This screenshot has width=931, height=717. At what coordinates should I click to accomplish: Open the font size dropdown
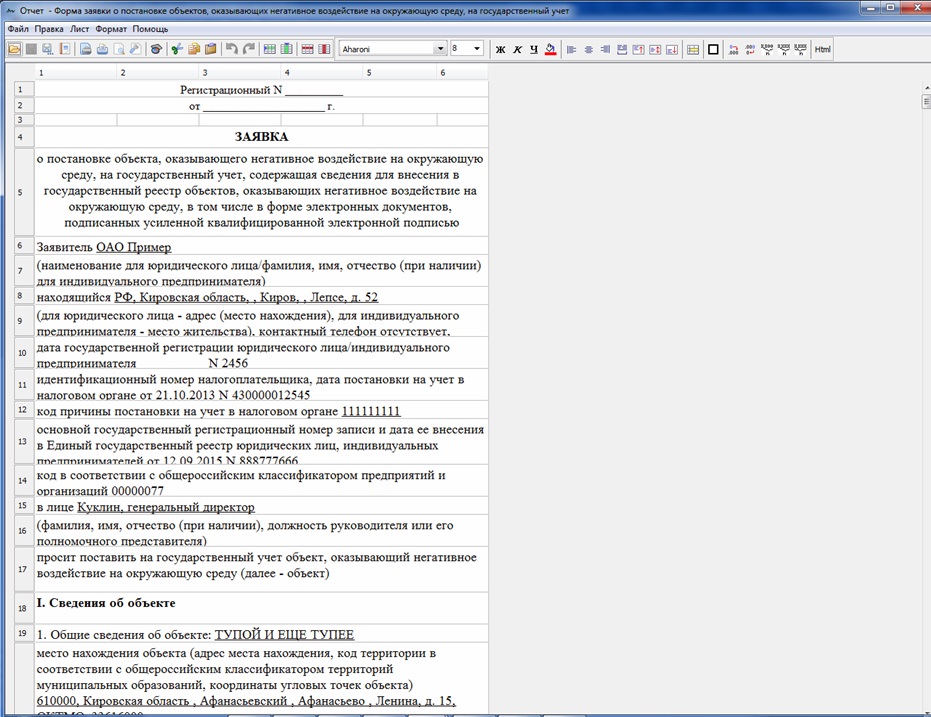(x=477, y=48)
